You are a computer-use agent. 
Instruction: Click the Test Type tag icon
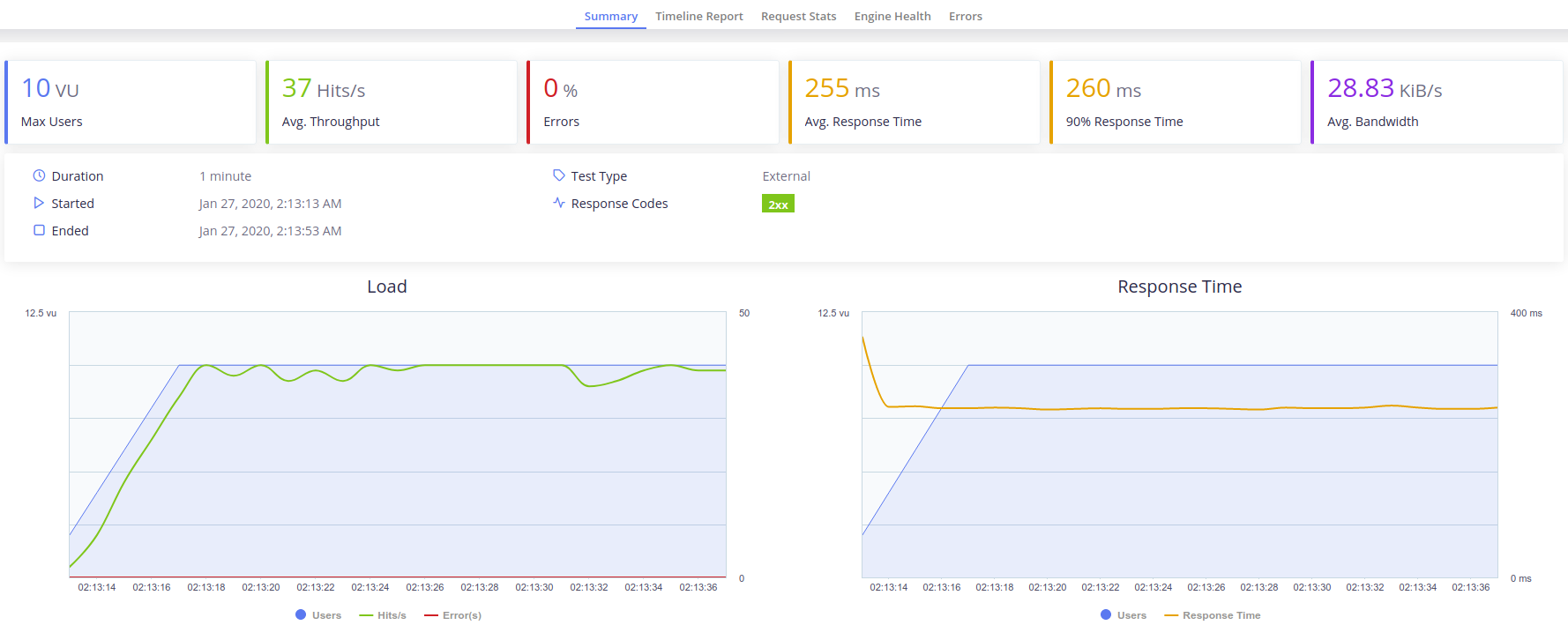pyautogui.click(x=559, y=175)
